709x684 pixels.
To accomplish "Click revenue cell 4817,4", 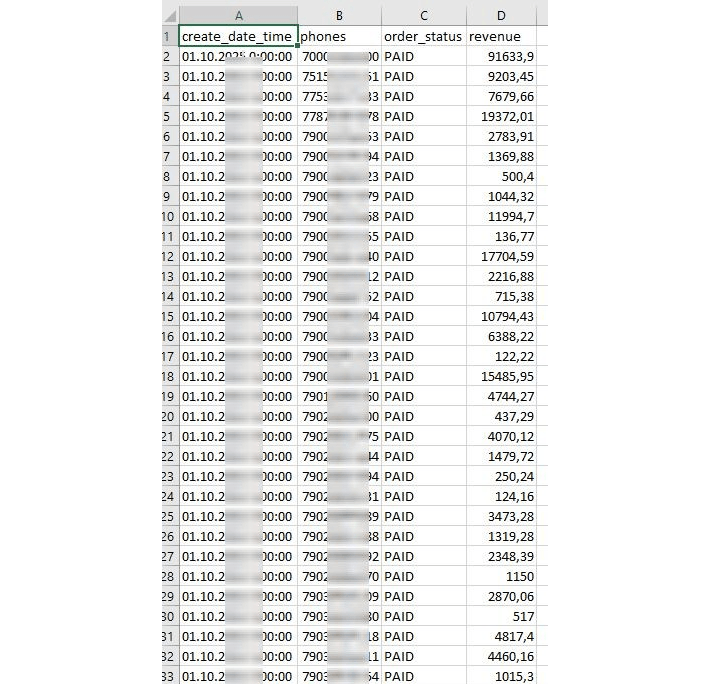I will [x=501, y=636].
